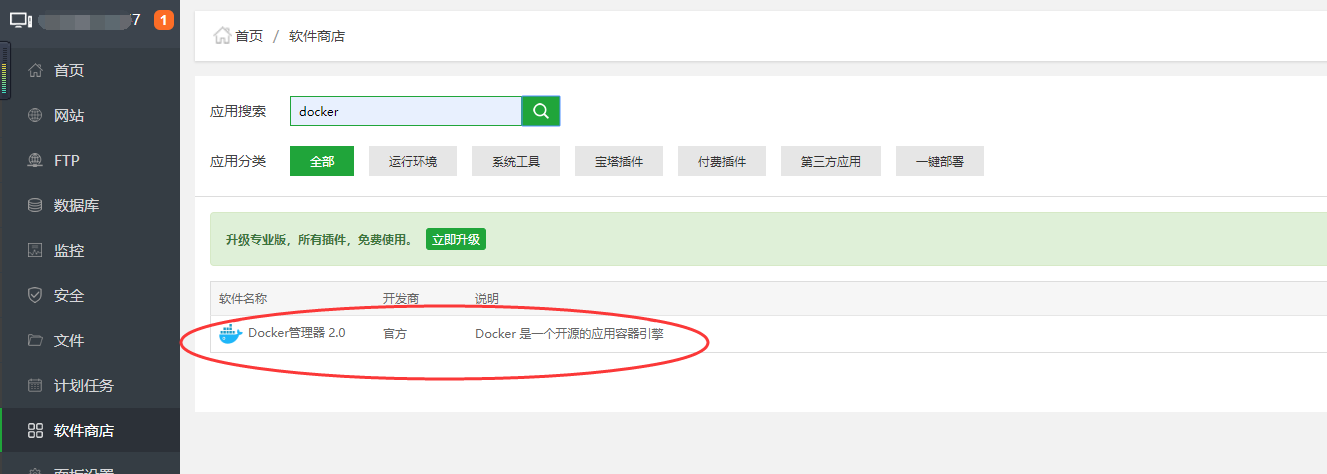This screenshot has height=474, width=1327.
Task: Click the database icon beside 数据库
Action: (x=35, y=205)
